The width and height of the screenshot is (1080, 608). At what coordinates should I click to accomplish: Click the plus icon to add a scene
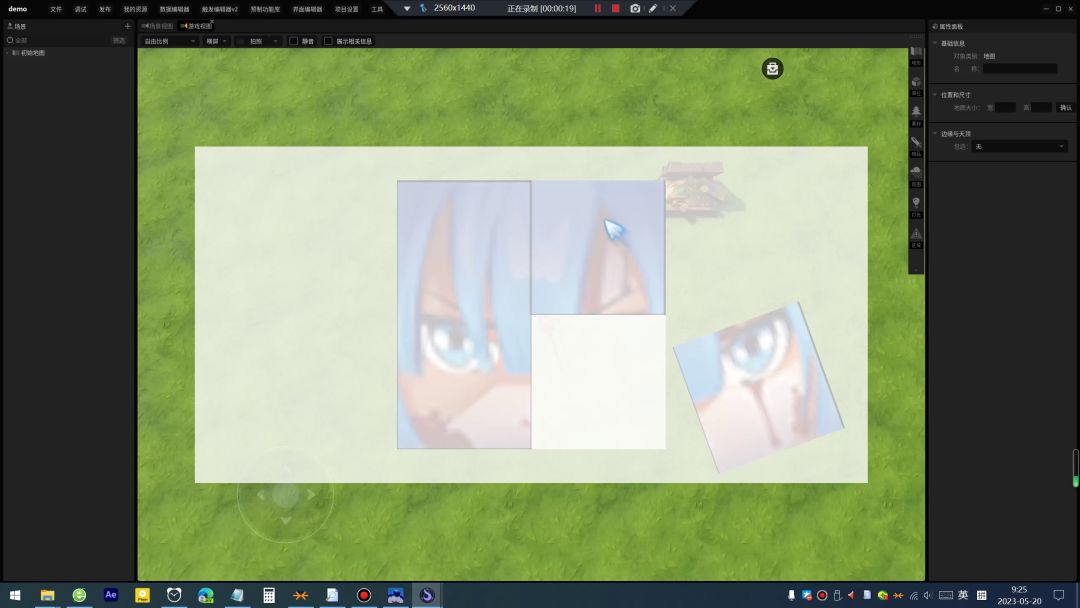127,26
